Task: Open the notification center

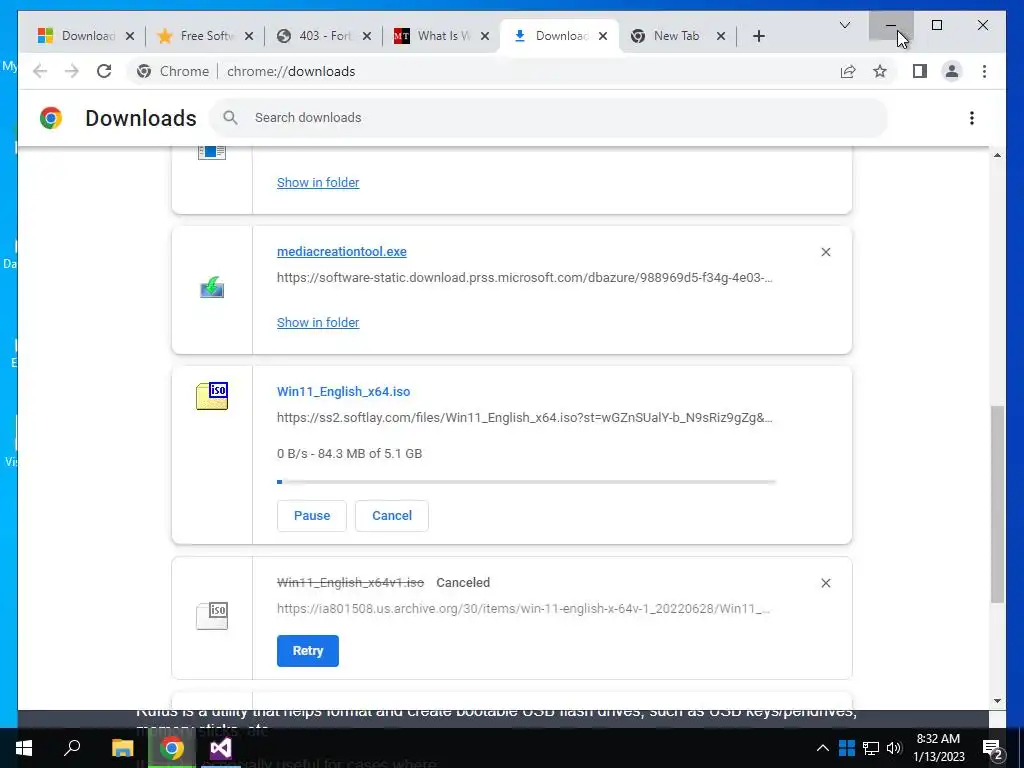Action: [993, 749]
